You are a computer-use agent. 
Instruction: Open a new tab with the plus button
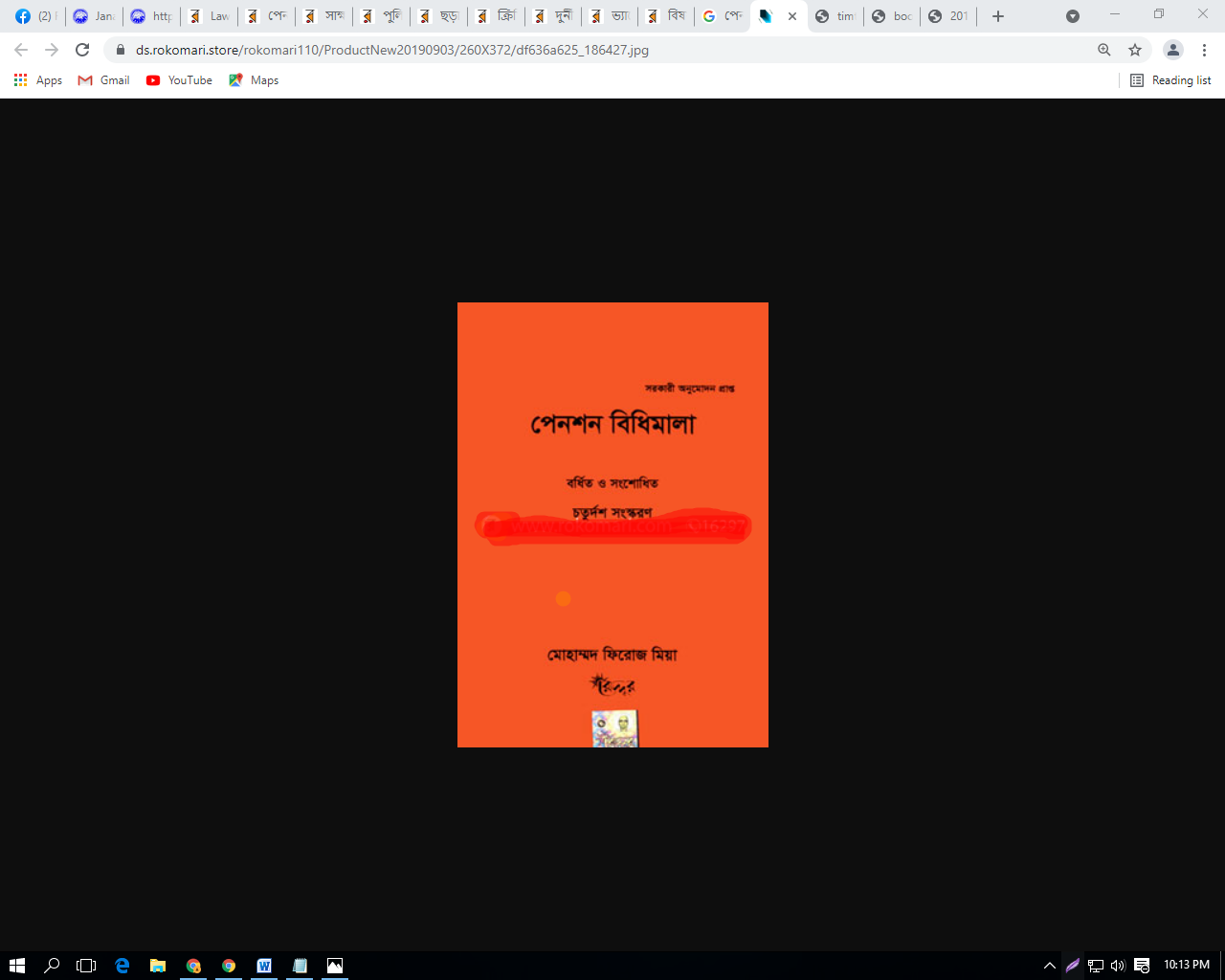998,16
